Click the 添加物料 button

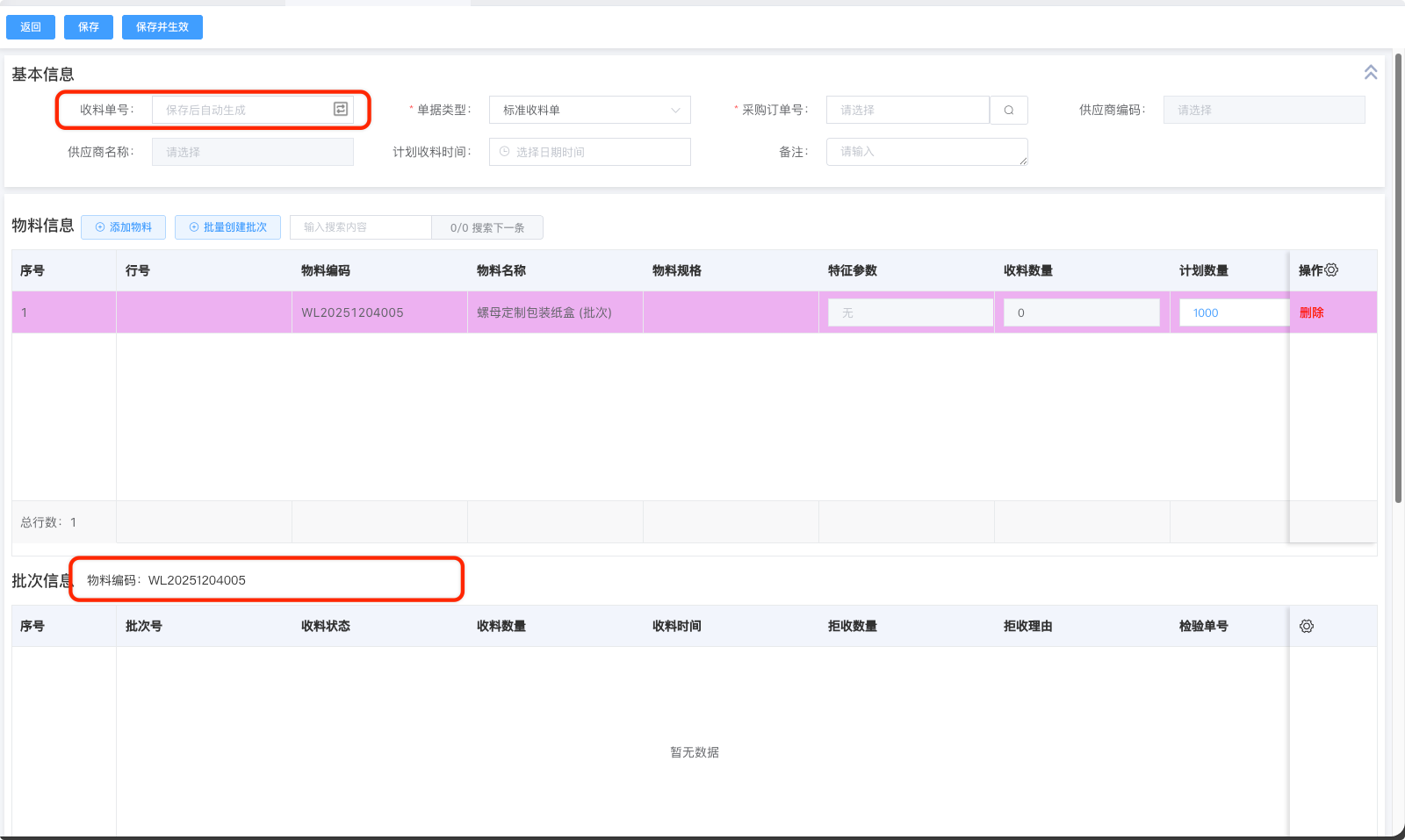coord(123,227)
